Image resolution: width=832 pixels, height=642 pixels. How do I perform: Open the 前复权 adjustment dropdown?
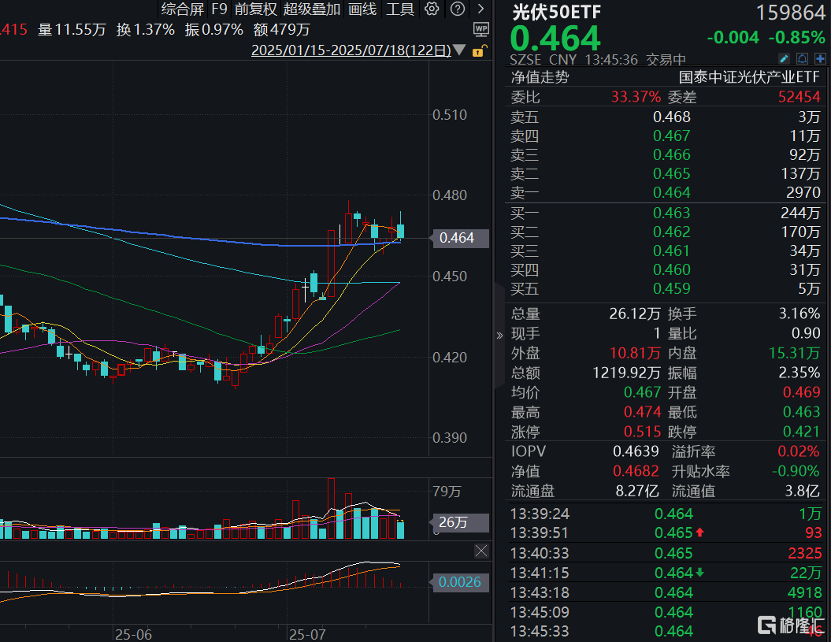(x=256, y=9)
